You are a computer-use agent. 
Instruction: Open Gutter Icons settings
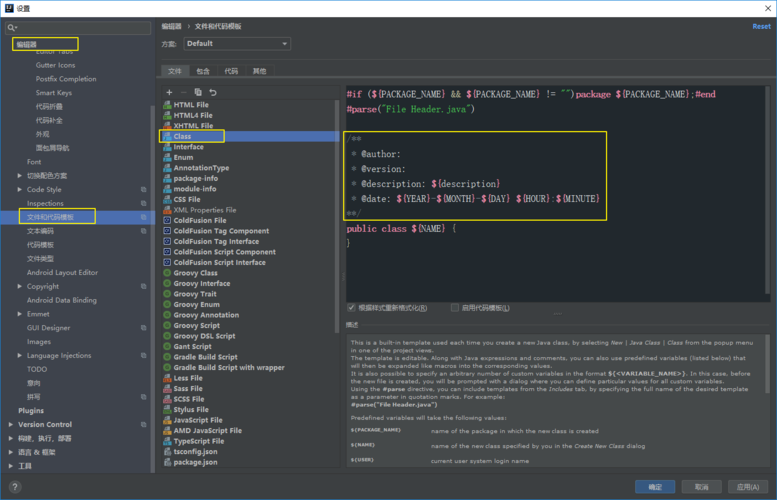tap(56, 65)
